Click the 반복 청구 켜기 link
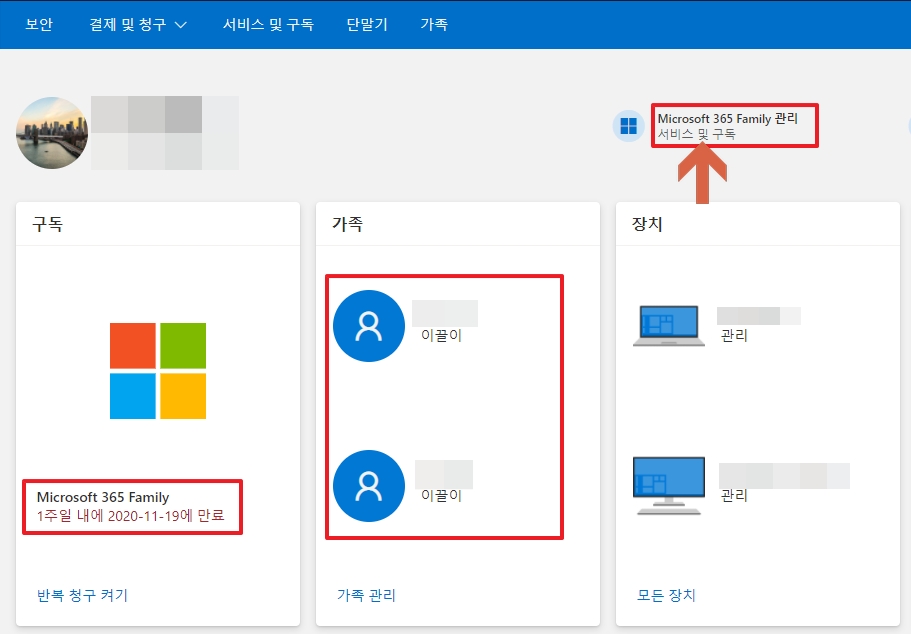This screenshot has width=911, height=634. pyautogui.click(x=82, y=595)
